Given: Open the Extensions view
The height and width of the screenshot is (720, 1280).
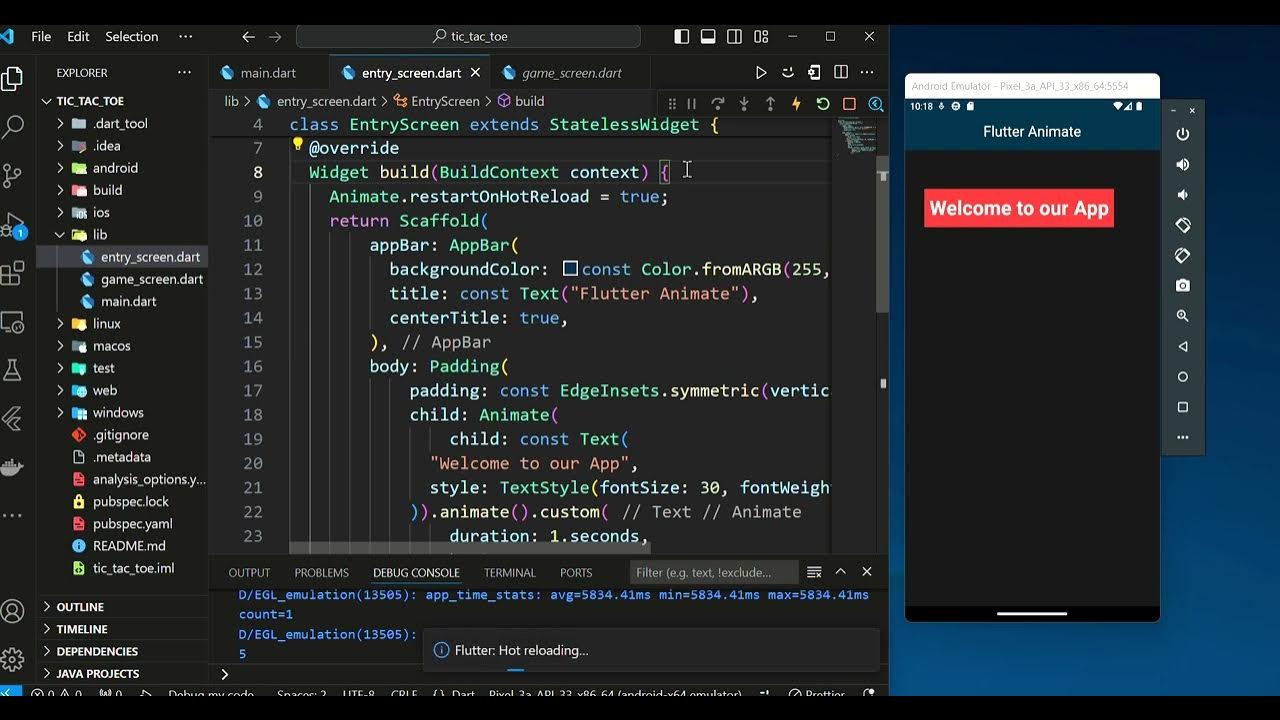Looking at the screenshot, I should pos(13,273).
